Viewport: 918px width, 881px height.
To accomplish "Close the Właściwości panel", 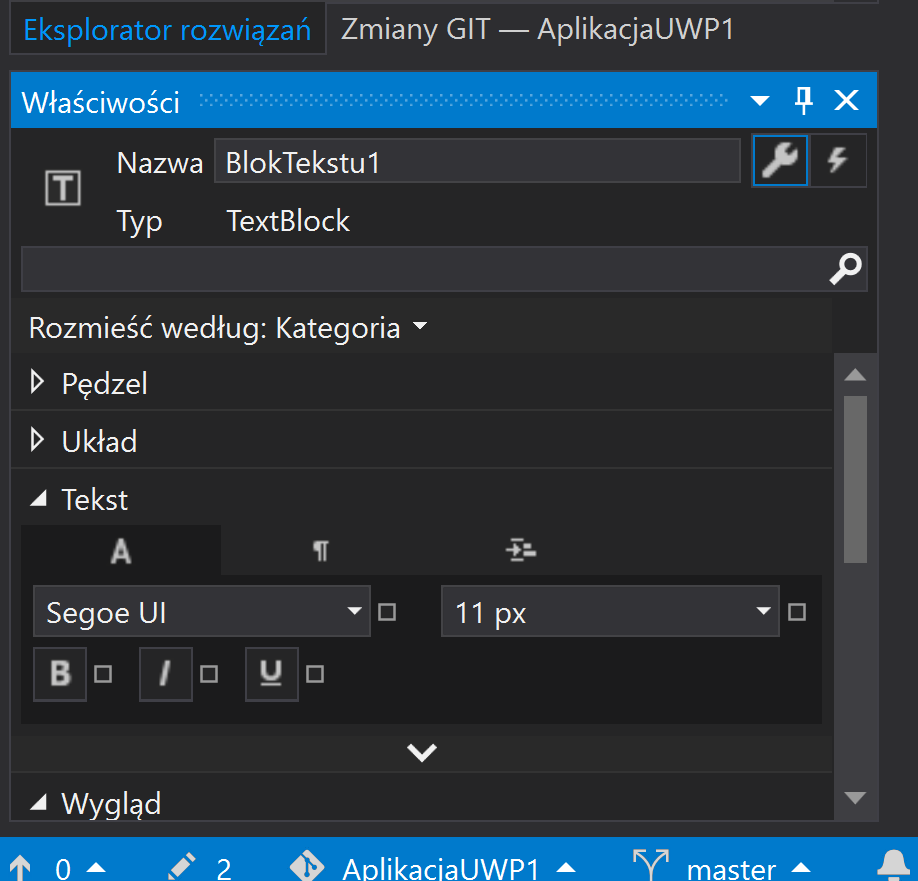I will (x=847, y=101).
